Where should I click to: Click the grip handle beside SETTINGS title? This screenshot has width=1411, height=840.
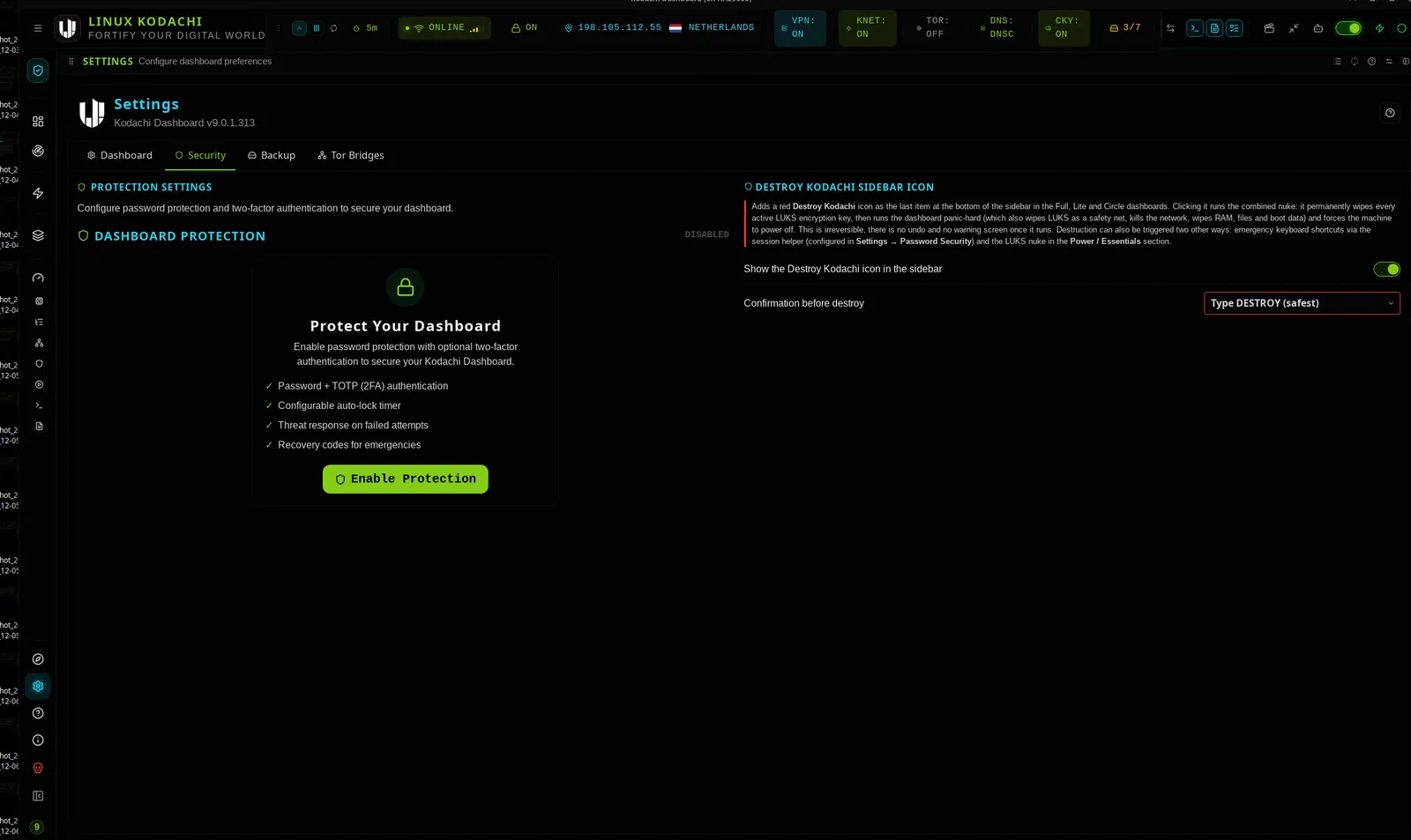pyautogui.click(x=71, y=62)
